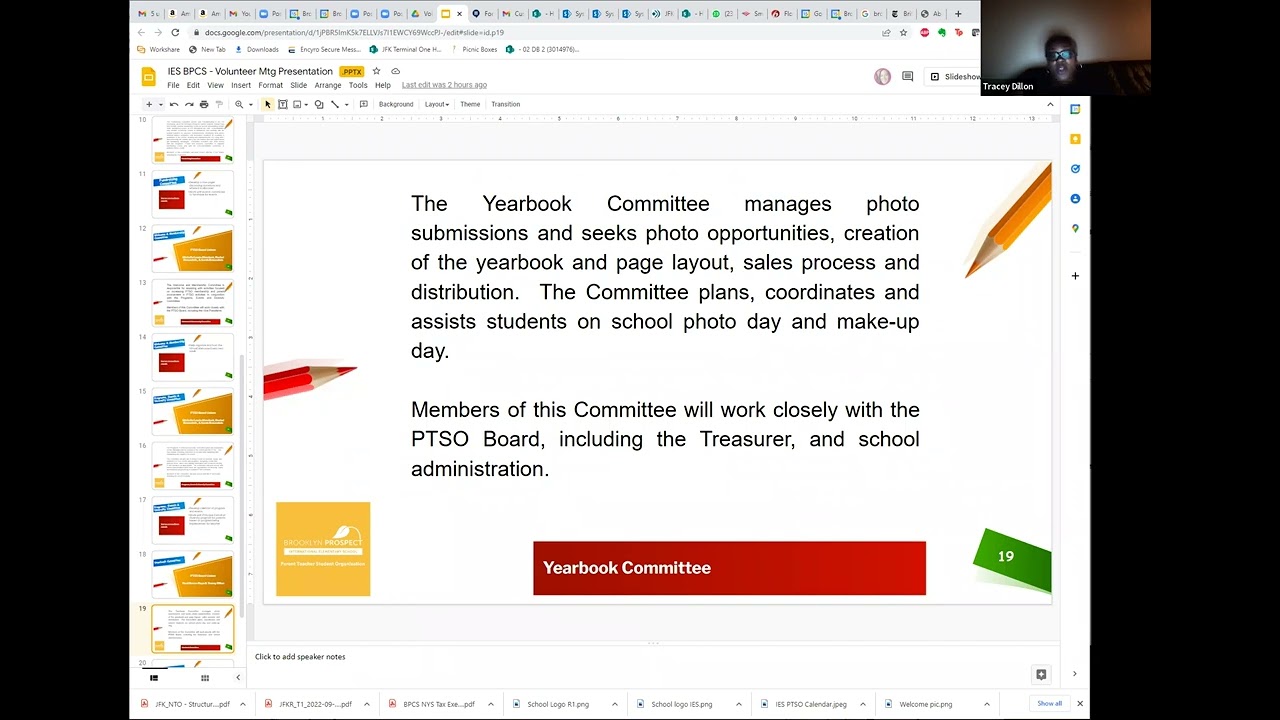Expand the side panel chevron
Screen dimensions: 1280x720
[1075, 674]
